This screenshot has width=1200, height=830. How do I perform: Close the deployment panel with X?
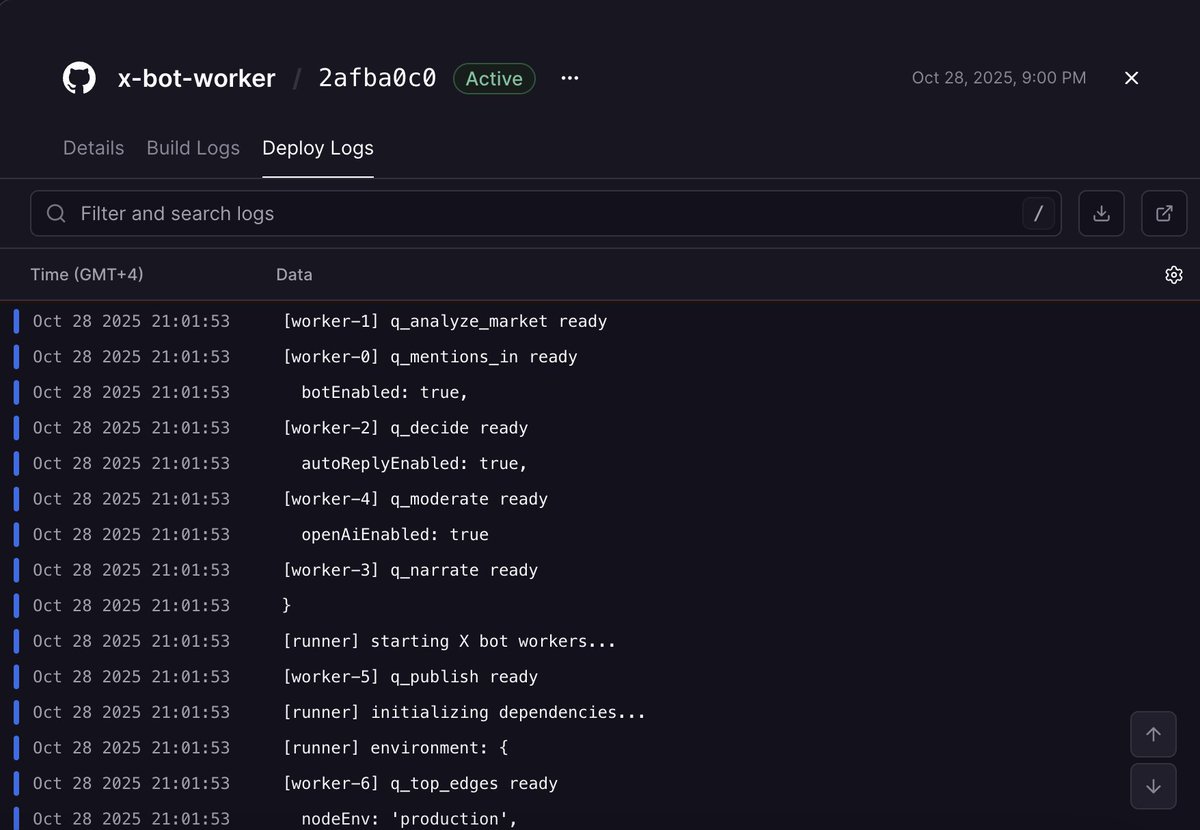[1131, 78]
